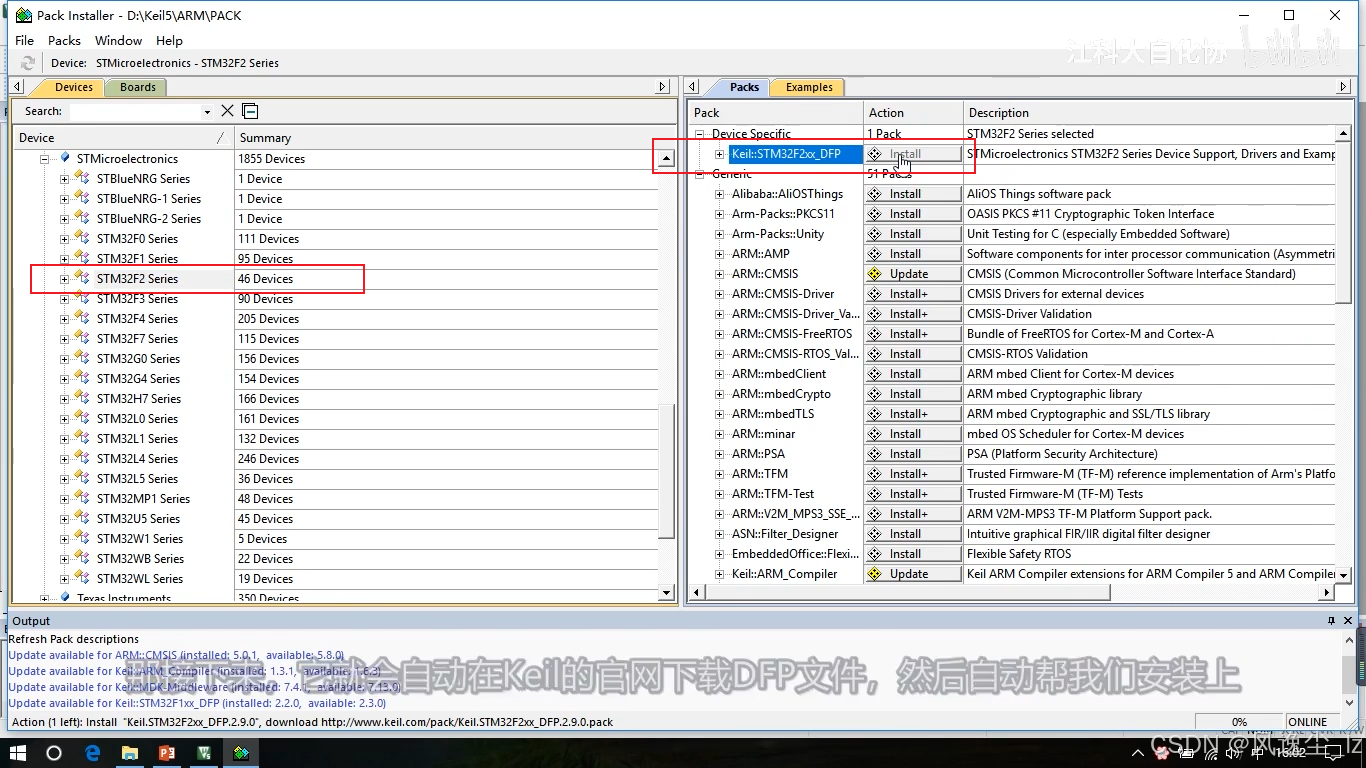Click Pack Installer icon in taskbar
This screenshot has height=768, width=1366.
point(241,753)
